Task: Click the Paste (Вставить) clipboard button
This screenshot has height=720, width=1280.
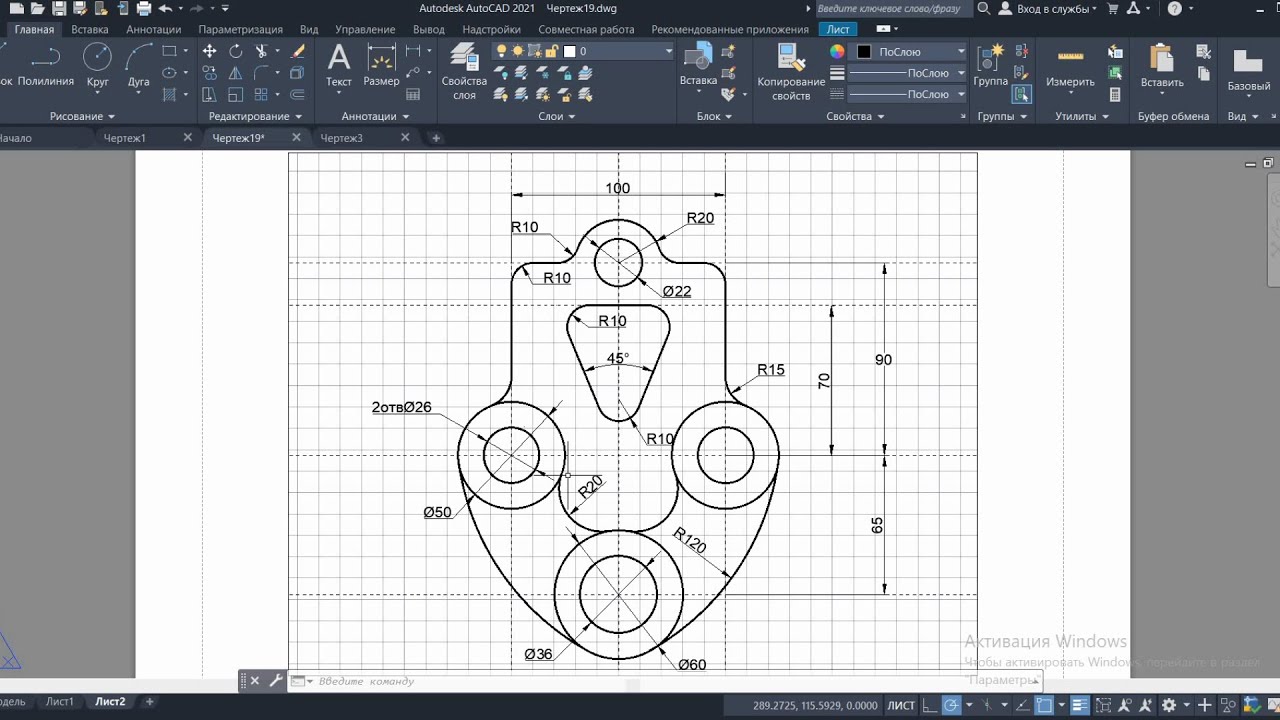Action: pyautogui.click(x=1162, y=64)
